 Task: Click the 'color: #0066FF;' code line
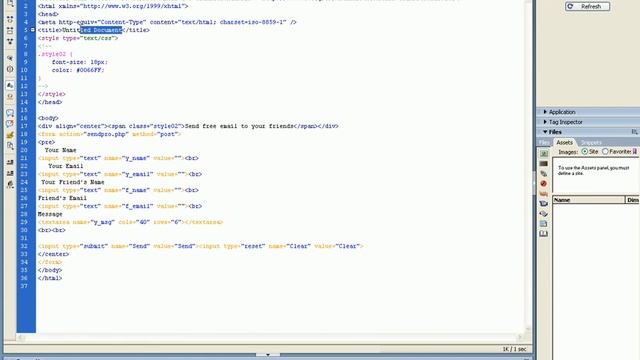point(78,70)
